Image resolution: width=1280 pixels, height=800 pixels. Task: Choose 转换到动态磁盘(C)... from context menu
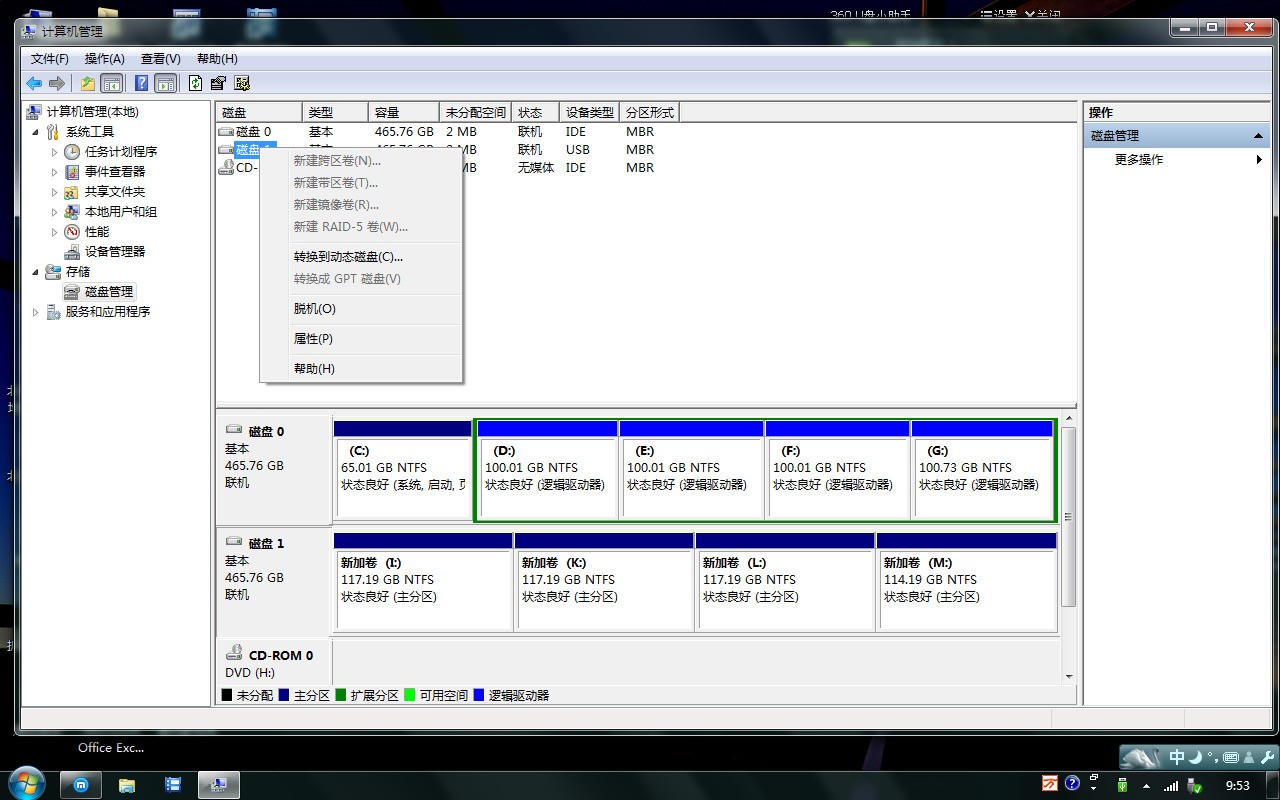(x=361, y=257)
